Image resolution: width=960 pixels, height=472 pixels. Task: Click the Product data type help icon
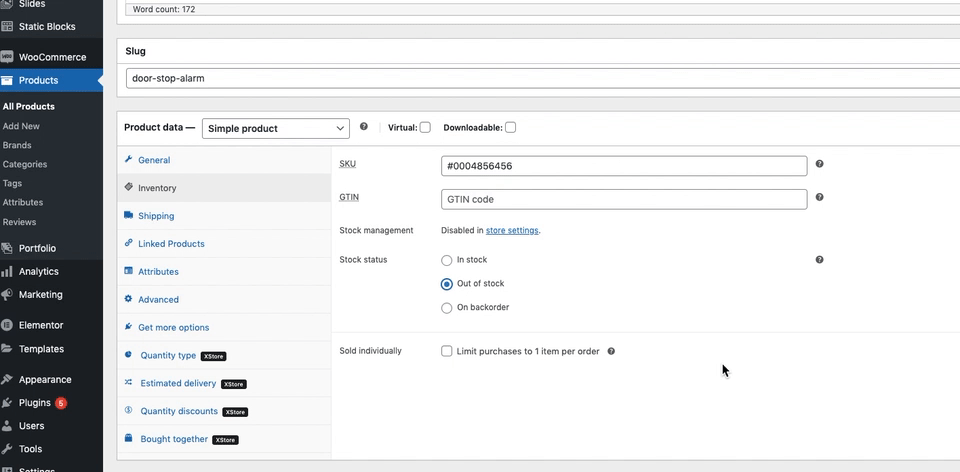pos(364,127)
